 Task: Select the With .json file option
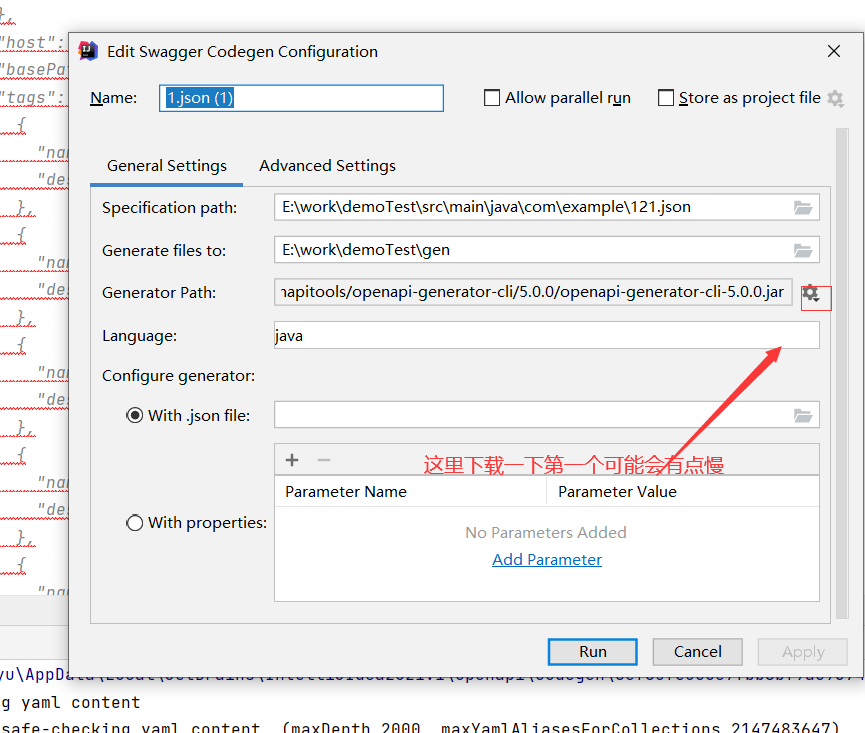point(135,415)
